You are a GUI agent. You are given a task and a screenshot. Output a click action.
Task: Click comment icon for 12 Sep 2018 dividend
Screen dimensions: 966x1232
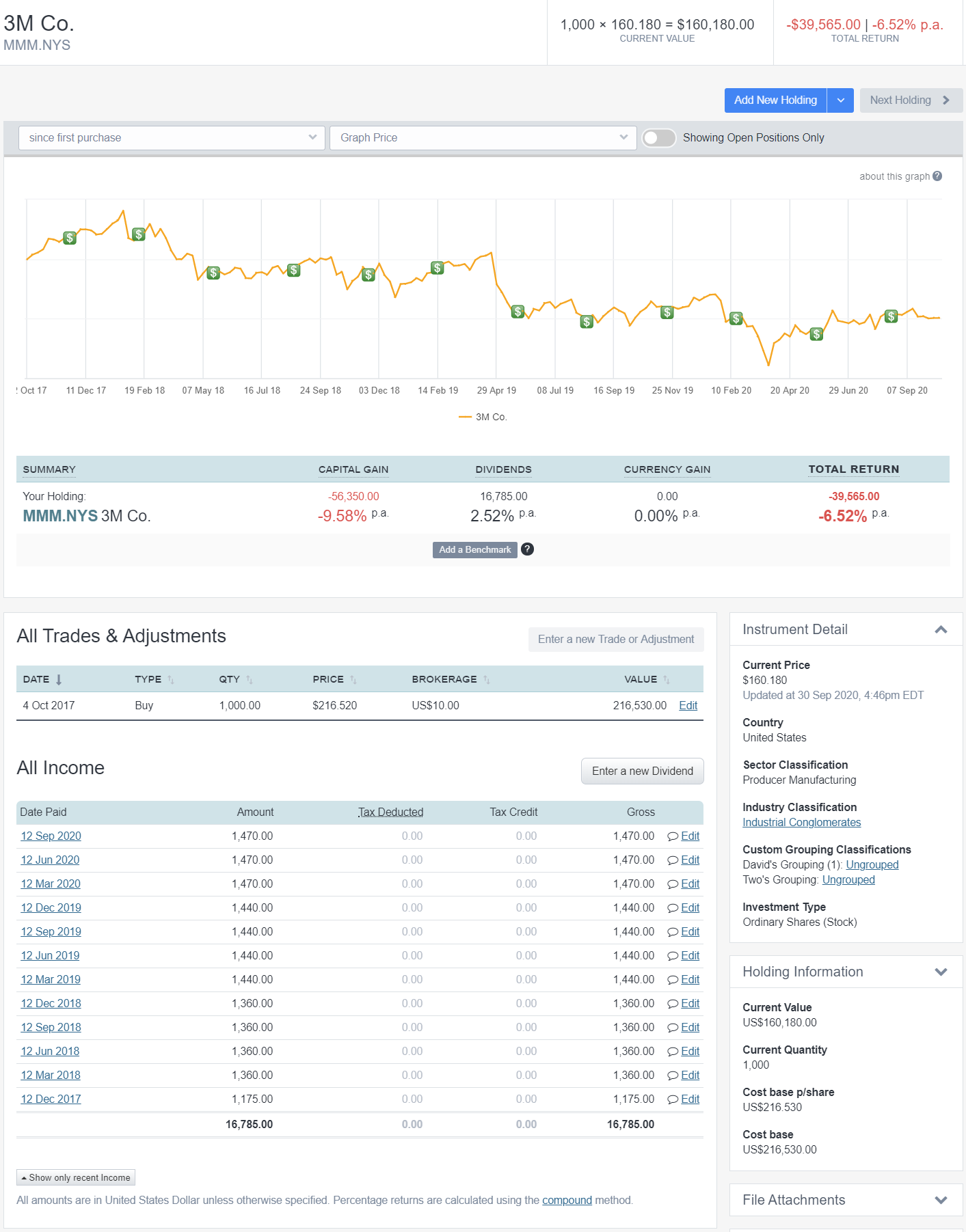673,1028
